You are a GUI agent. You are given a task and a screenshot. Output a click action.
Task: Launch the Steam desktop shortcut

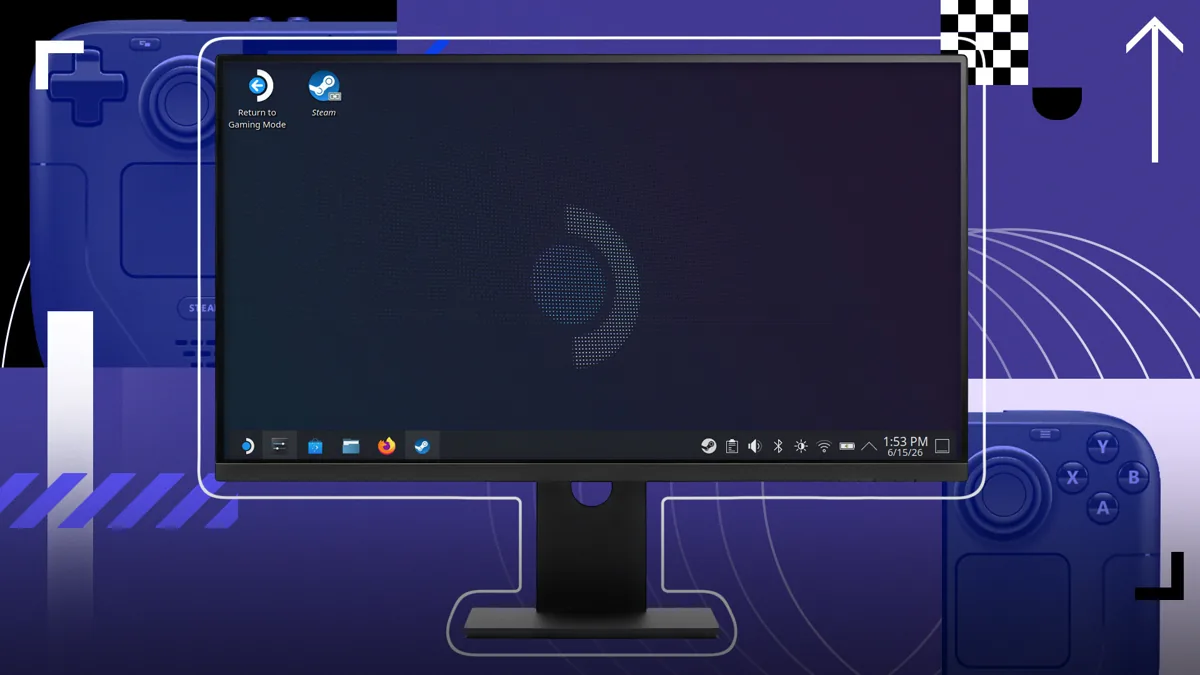point(324,93)
